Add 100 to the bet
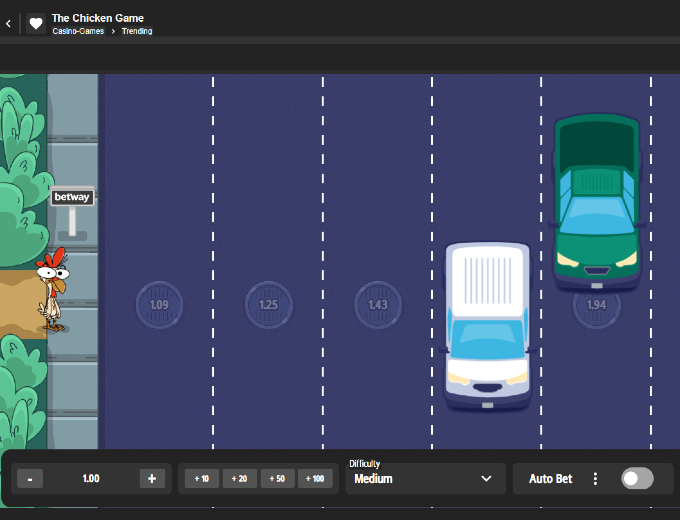 [x=316, y=479]
